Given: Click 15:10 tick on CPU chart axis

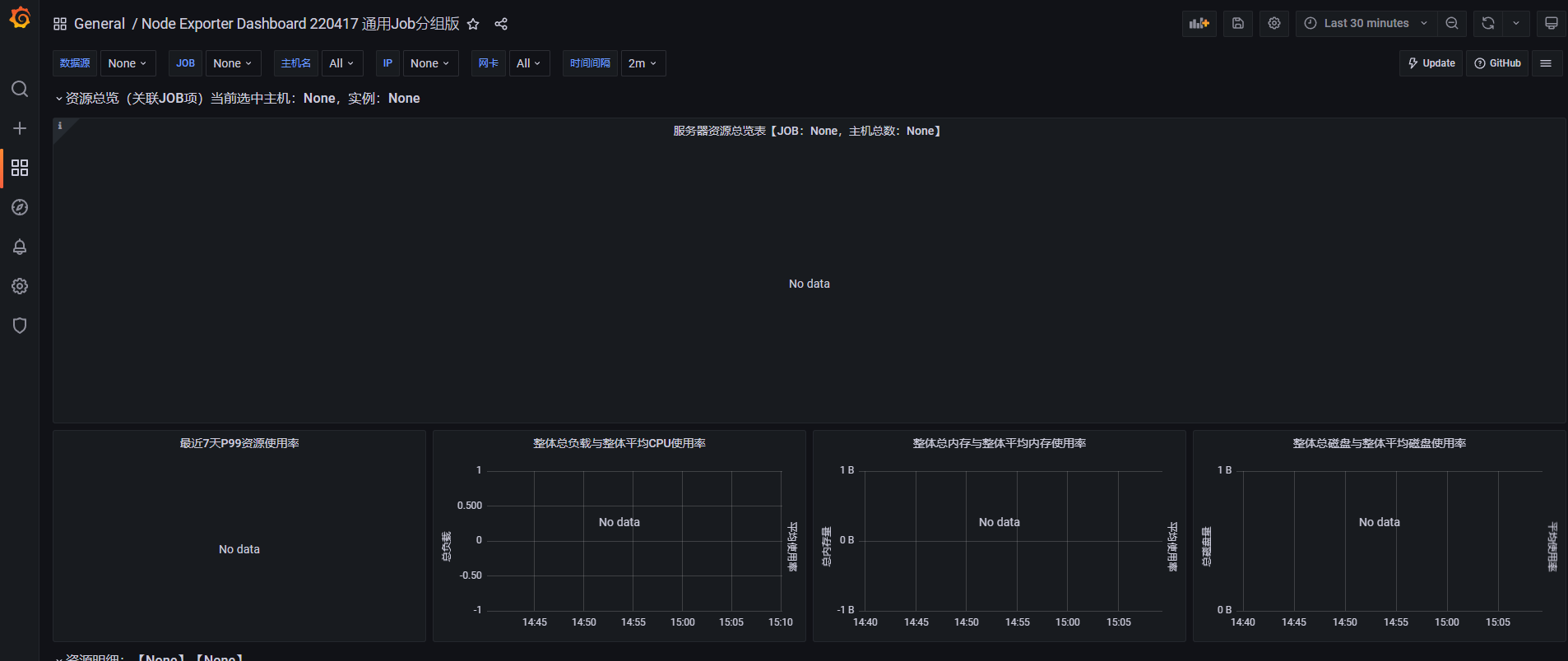Looking at the screenshot, I should [781, 622].
